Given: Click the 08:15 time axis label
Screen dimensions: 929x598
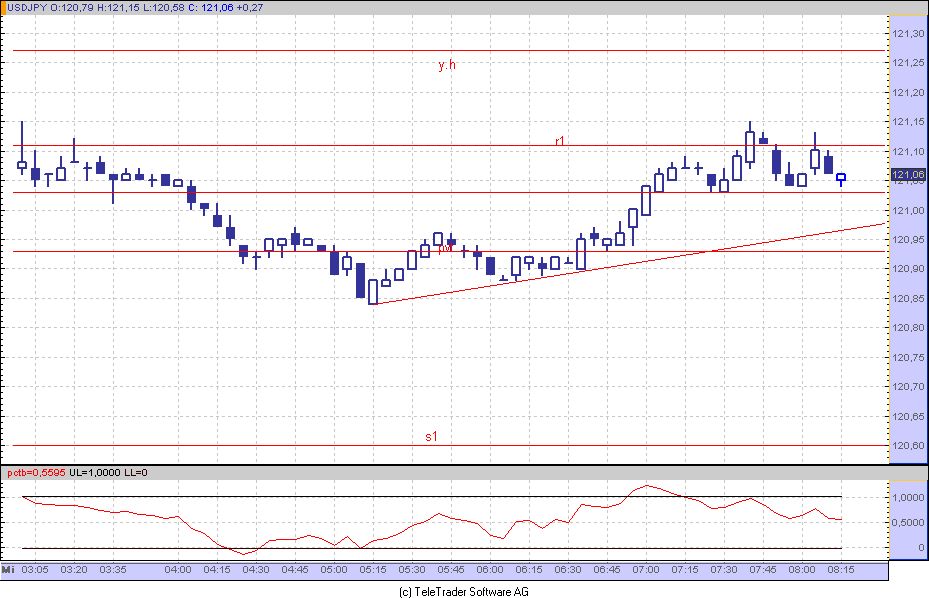Looking at the screenshot, I should [841, 570].
